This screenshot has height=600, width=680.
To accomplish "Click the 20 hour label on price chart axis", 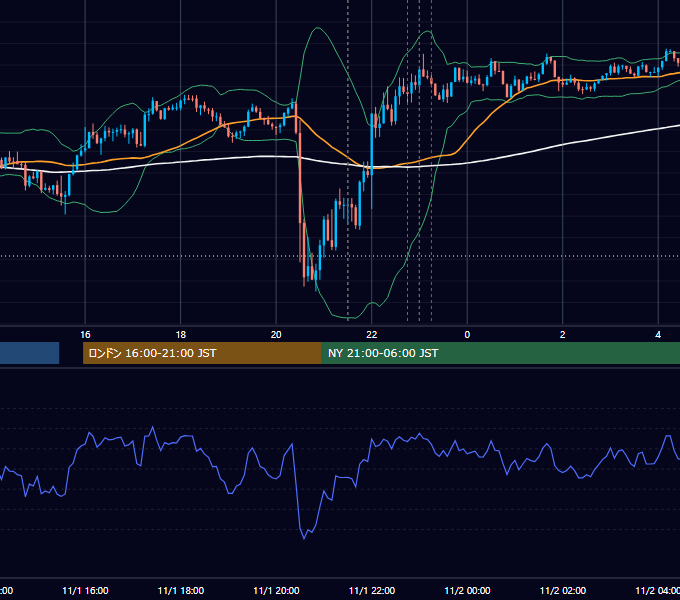I will tap(276, 335).
